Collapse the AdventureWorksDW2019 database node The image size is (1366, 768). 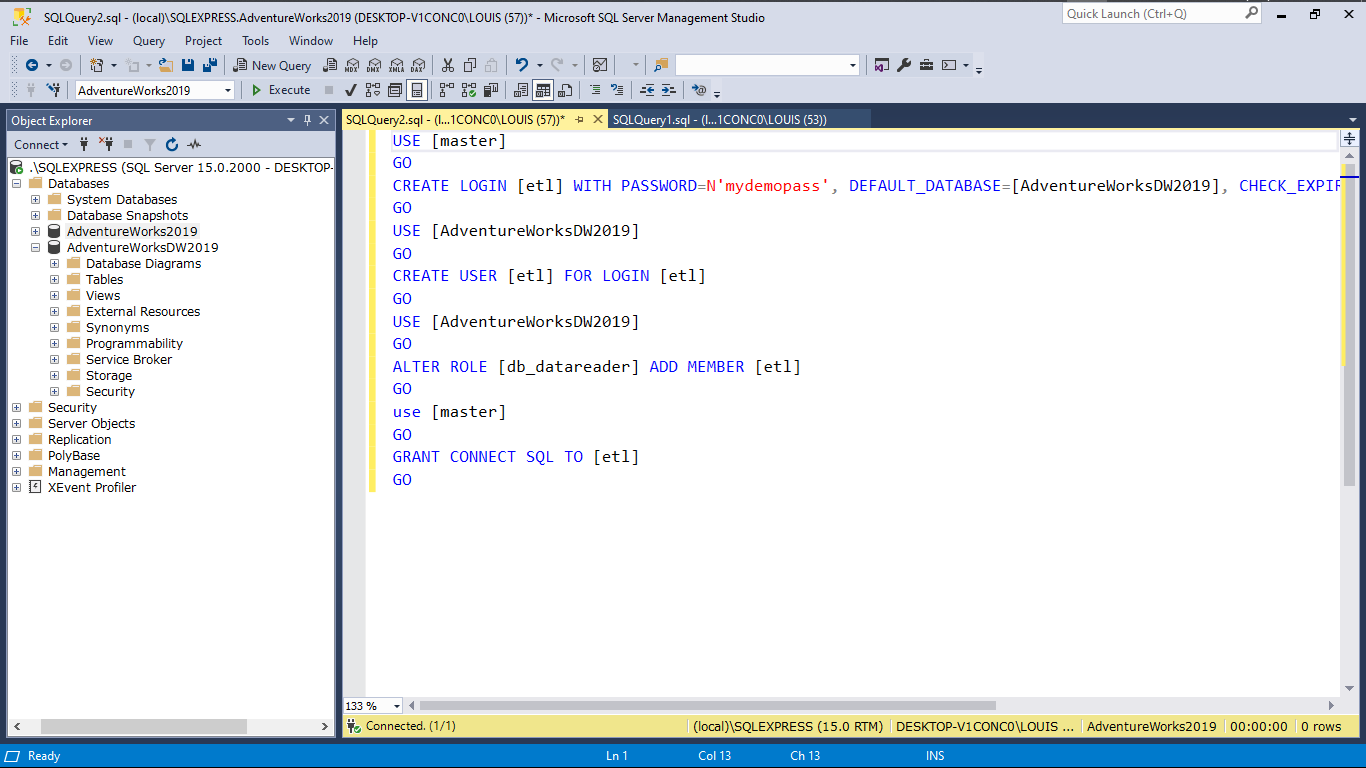pyautogui.click(x=36, y=247)
